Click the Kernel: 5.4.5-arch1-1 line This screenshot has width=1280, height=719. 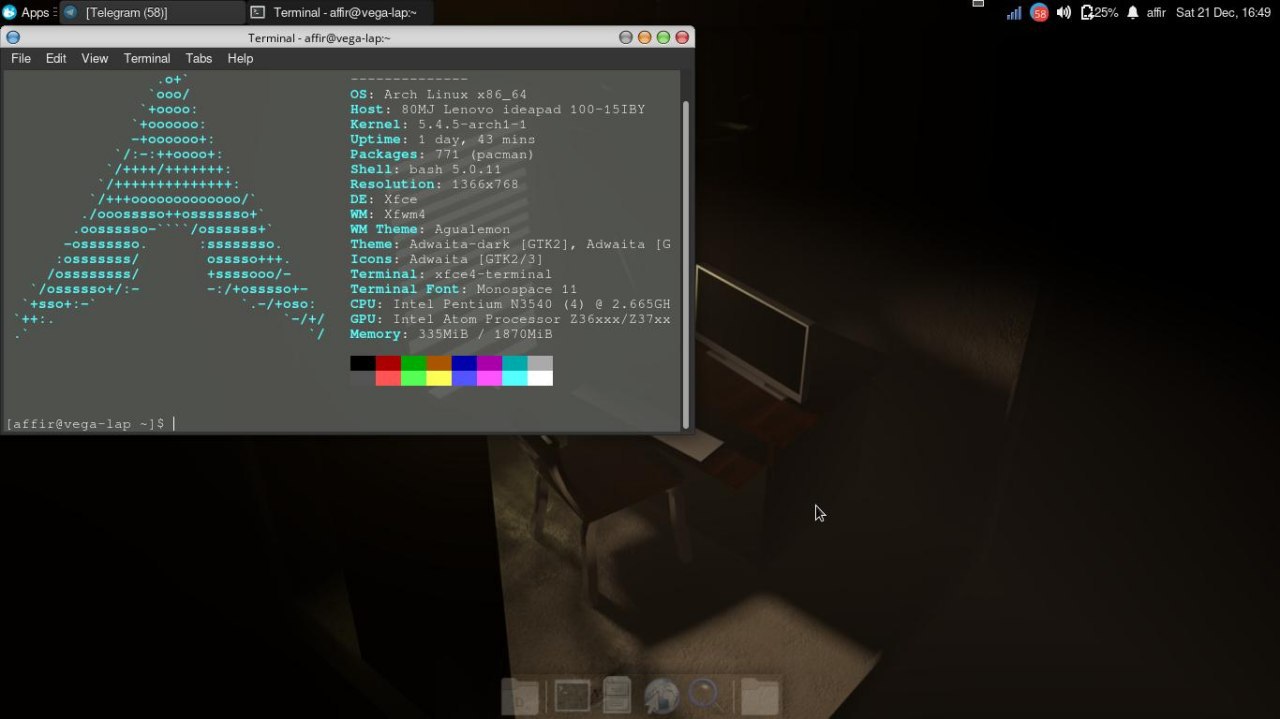(x=438, y=124)
